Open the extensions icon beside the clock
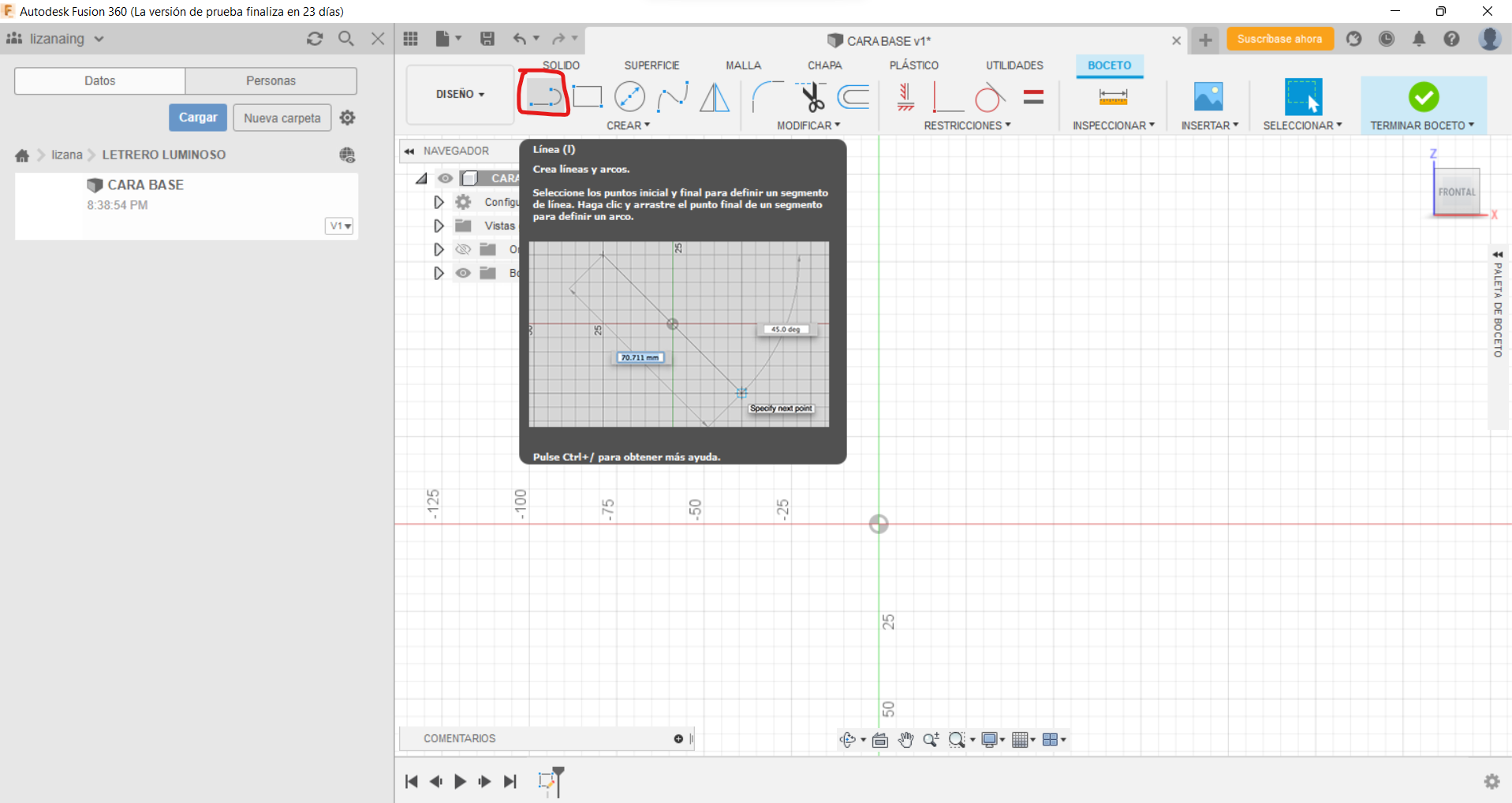This screenshot has width=1512, height=803. 1354,39
